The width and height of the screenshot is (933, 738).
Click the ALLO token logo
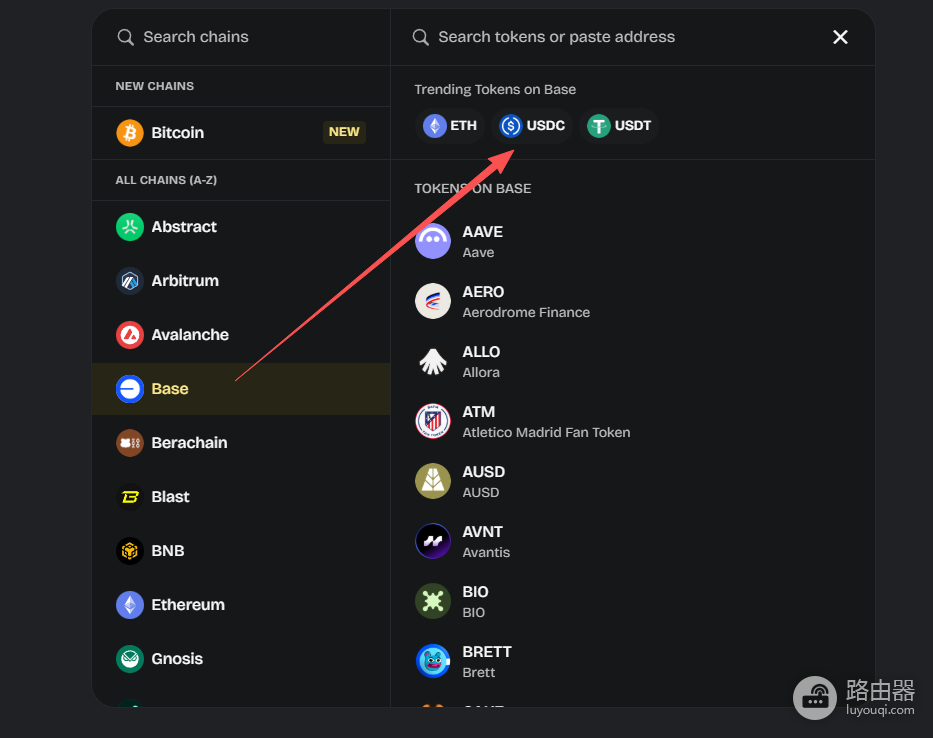coord(433,361)
